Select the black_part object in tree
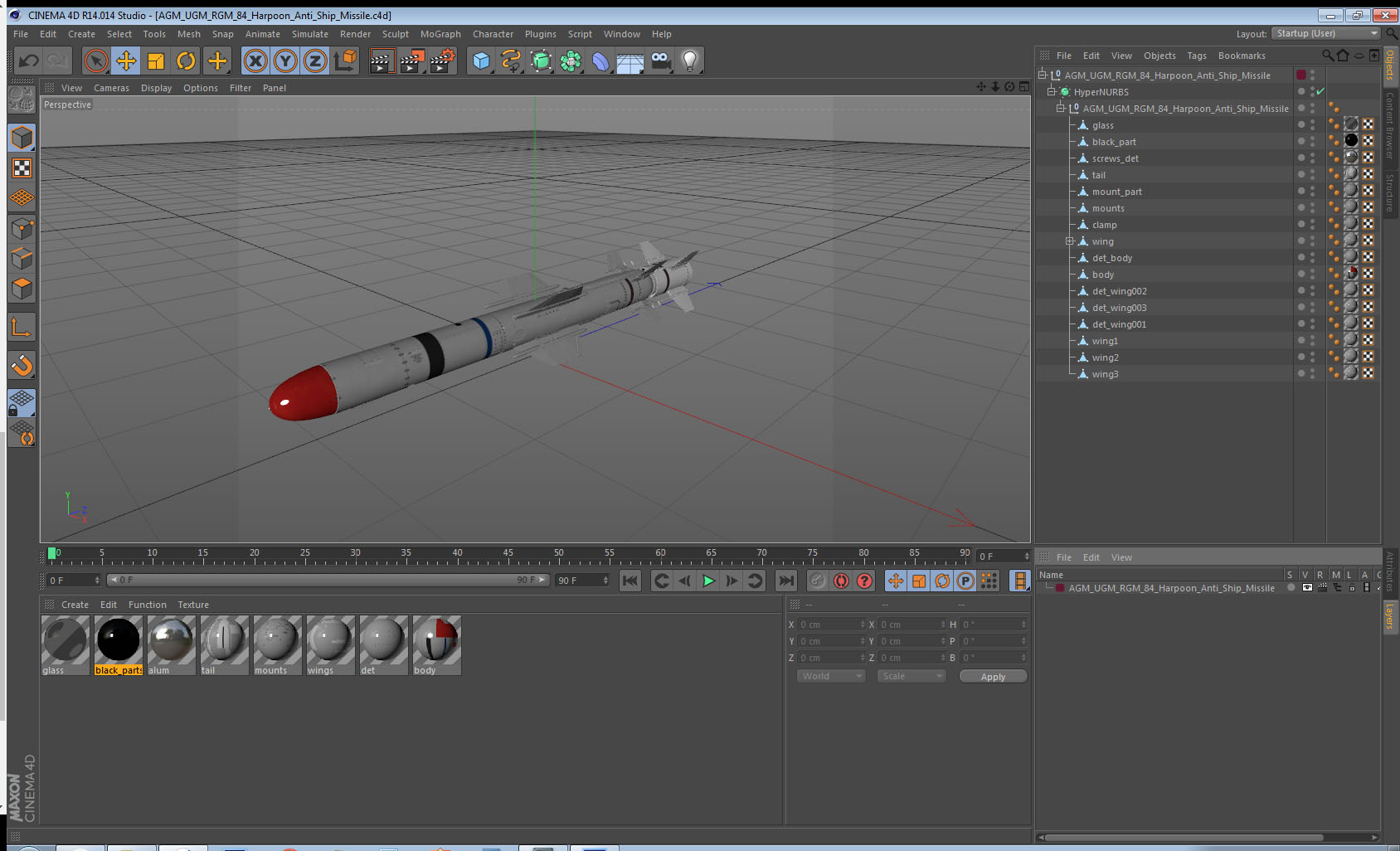 click(1114, 142)
